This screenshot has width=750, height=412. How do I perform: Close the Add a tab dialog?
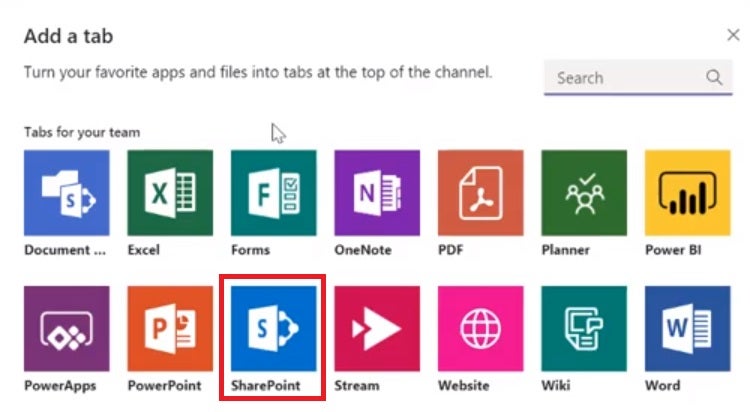[733, 35]
